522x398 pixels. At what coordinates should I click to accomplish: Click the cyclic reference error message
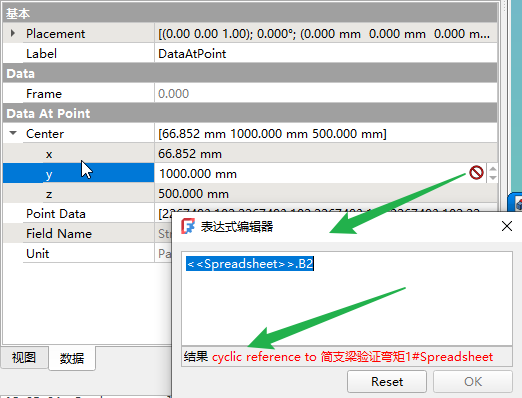pos(352,357)
